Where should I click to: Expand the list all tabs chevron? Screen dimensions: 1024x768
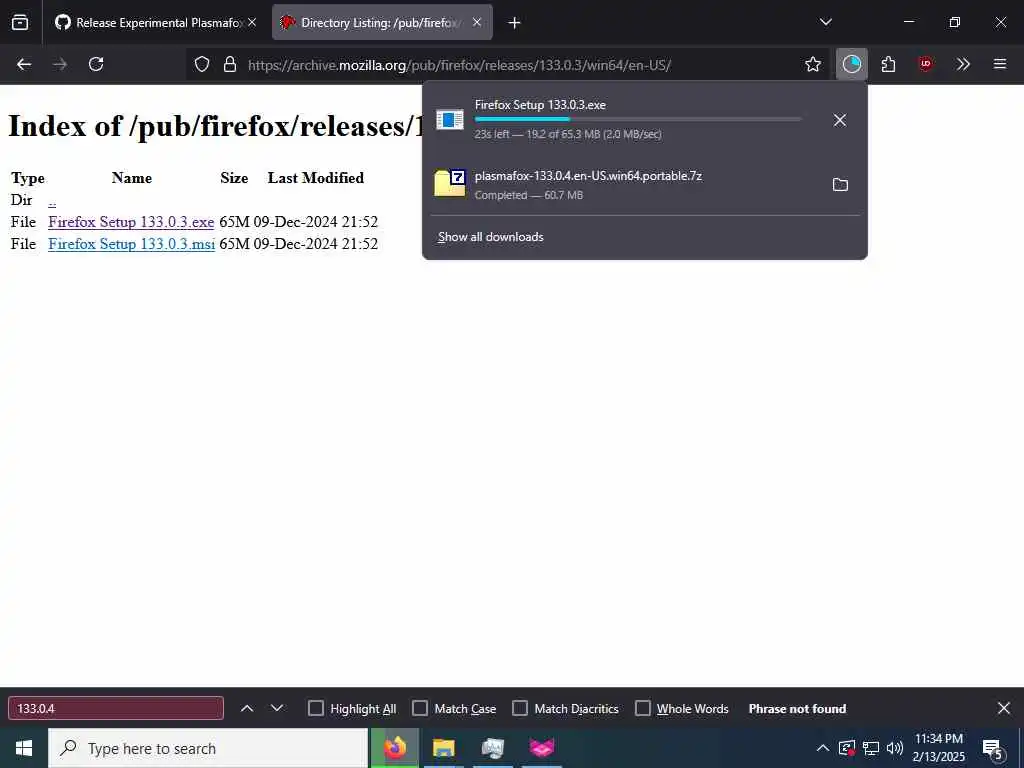(x=825, y=22)
